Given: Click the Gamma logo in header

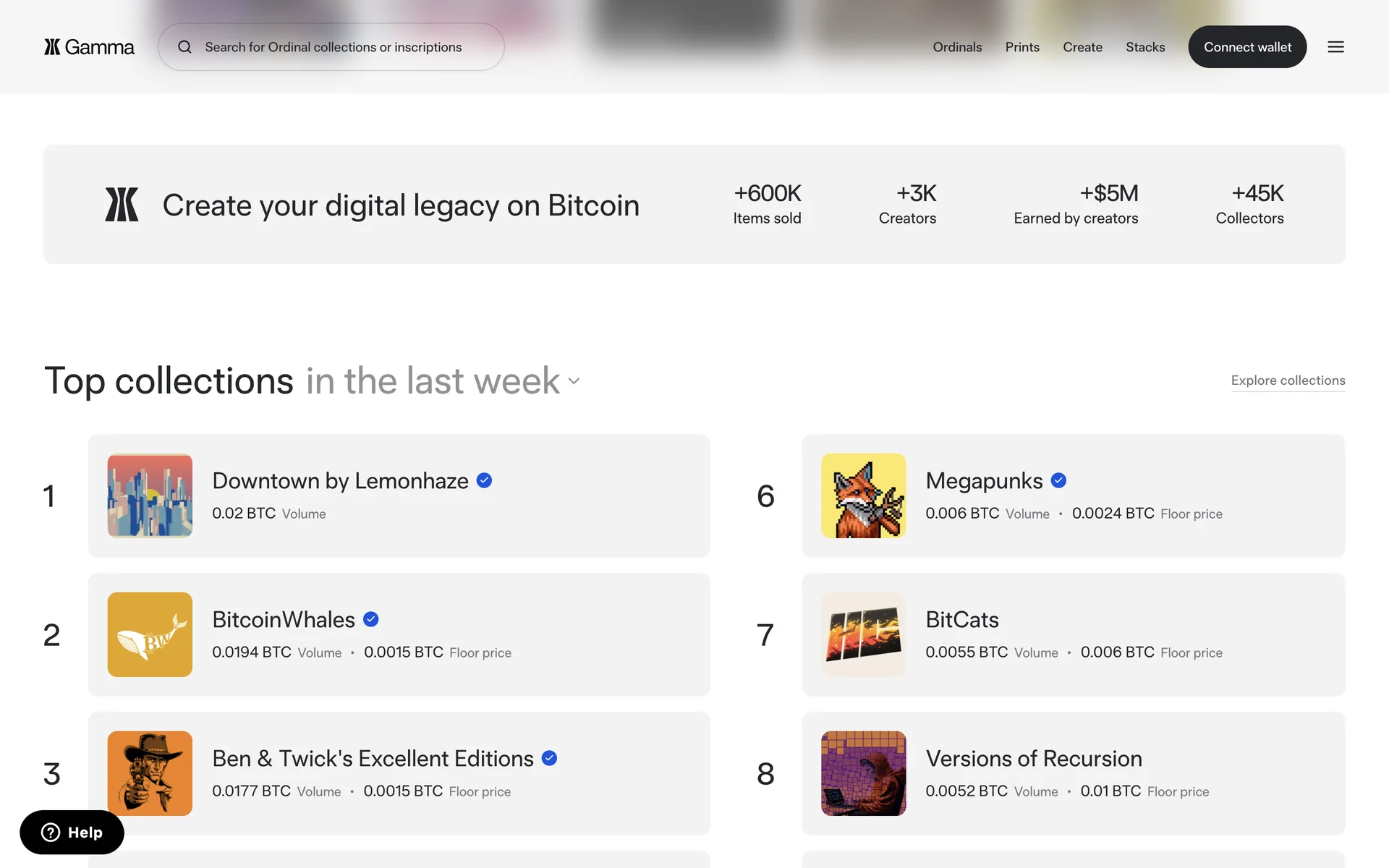Looking at the screenshot, I should click(x=89, y=47).
